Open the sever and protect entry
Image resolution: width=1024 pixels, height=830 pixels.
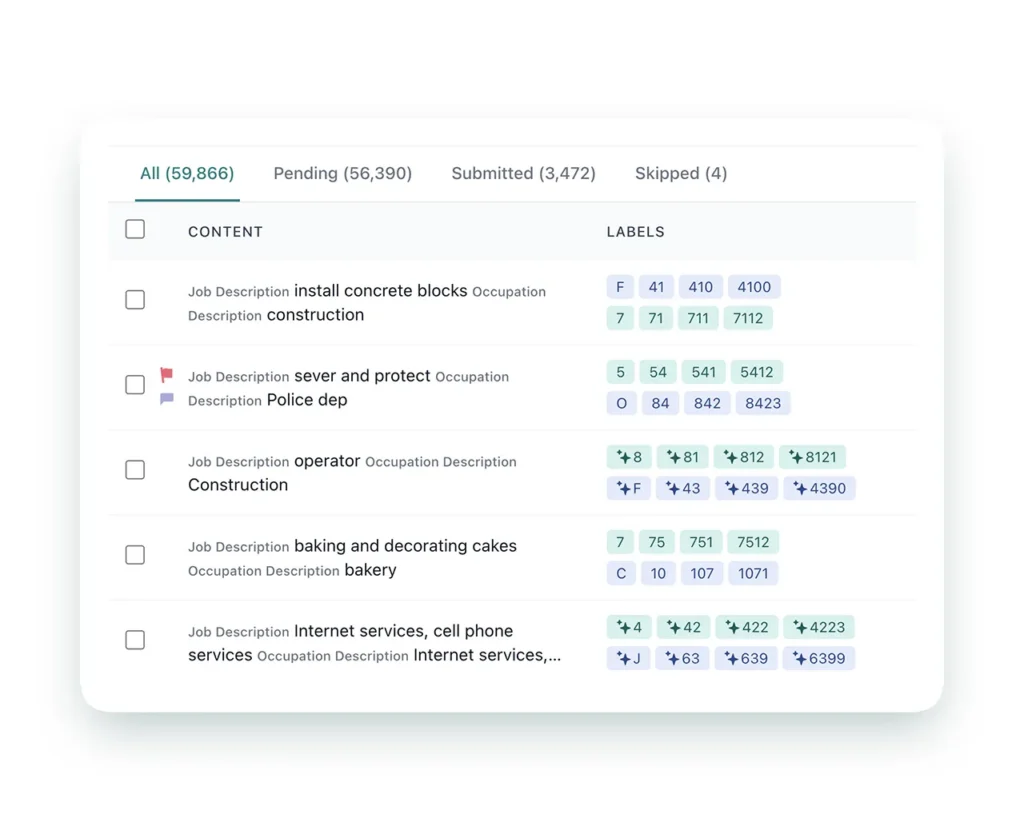coord(362,376)
